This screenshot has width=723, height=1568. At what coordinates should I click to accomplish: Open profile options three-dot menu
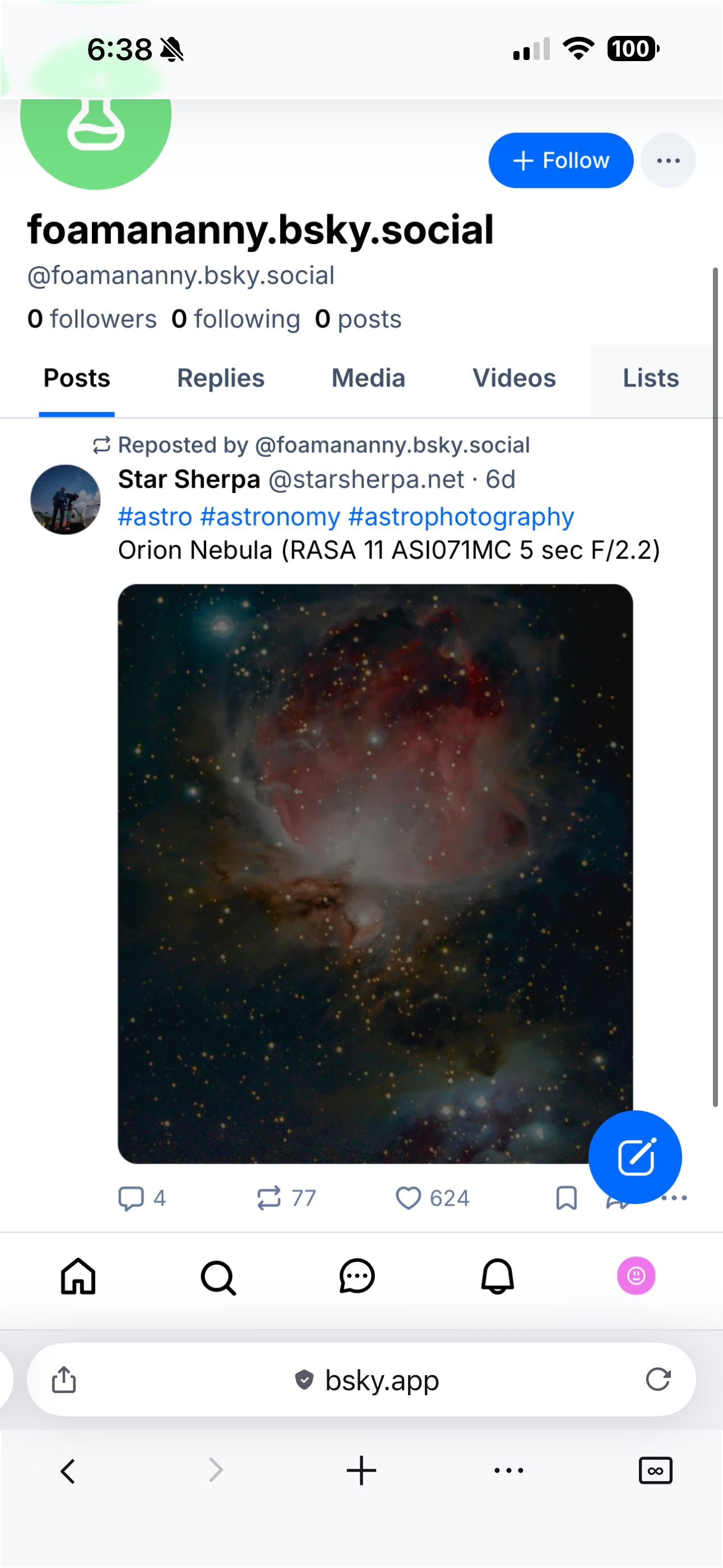(668, 161)
